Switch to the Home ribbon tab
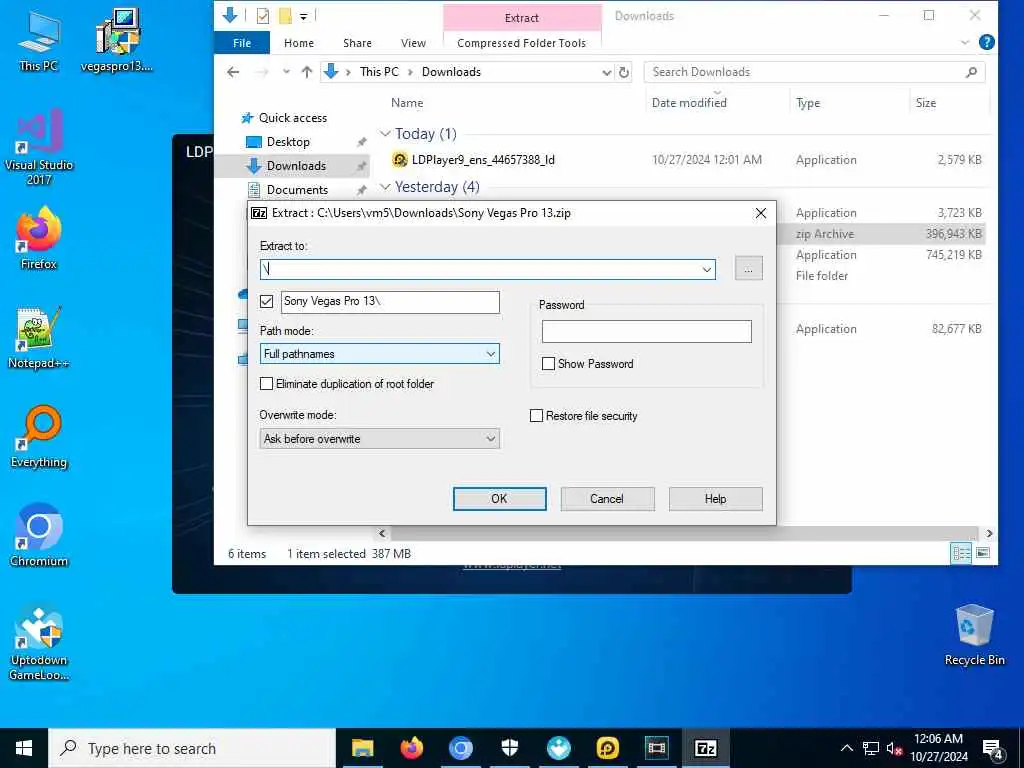 pos(298,43)
